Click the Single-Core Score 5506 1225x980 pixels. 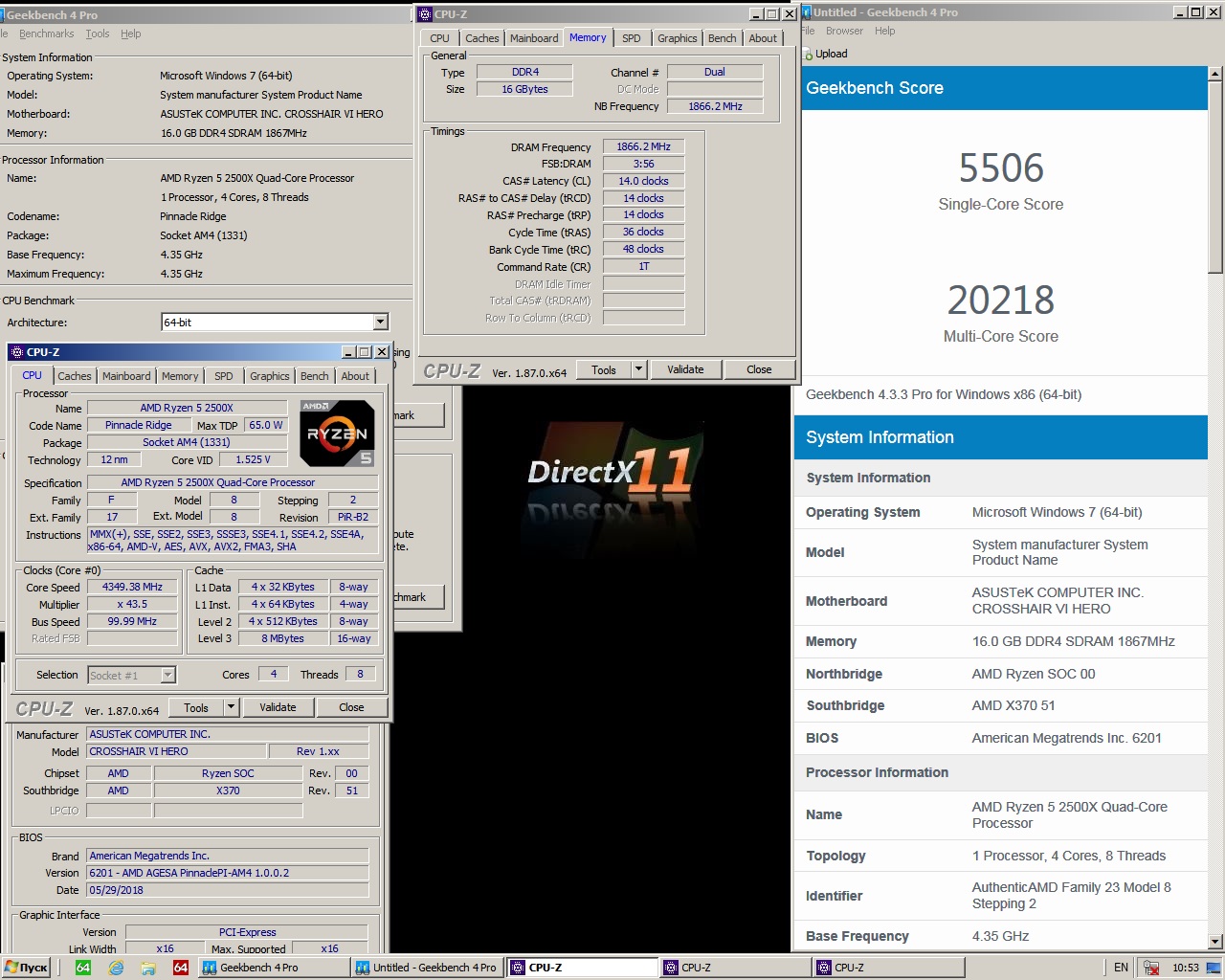coord(1001,168)
